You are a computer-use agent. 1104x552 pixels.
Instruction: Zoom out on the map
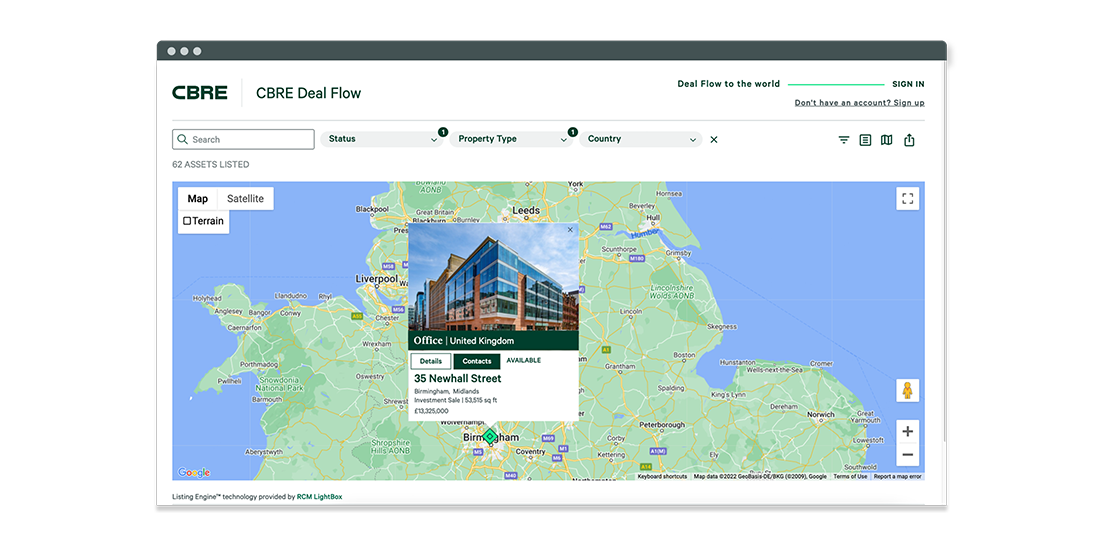coord(907,455)
